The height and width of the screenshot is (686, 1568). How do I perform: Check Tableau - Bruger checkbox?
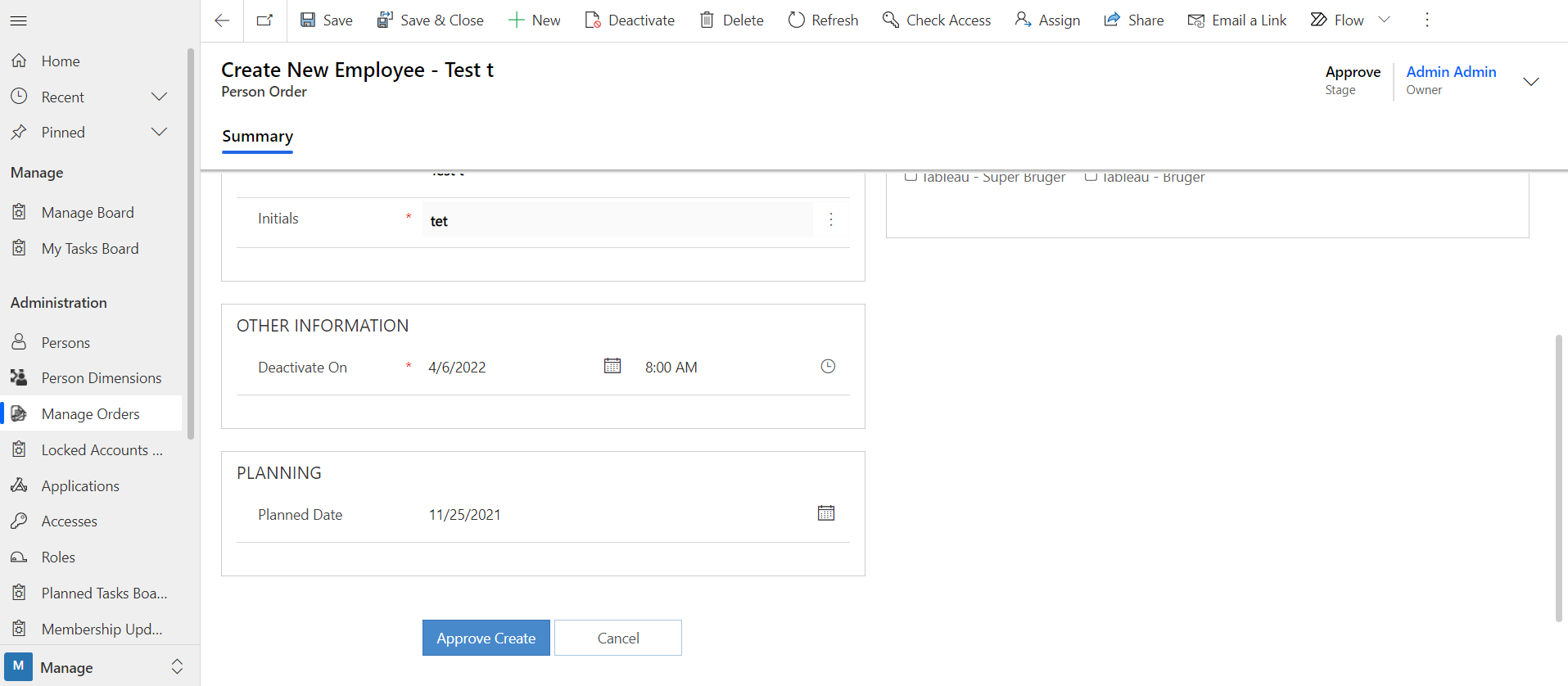1091,177
